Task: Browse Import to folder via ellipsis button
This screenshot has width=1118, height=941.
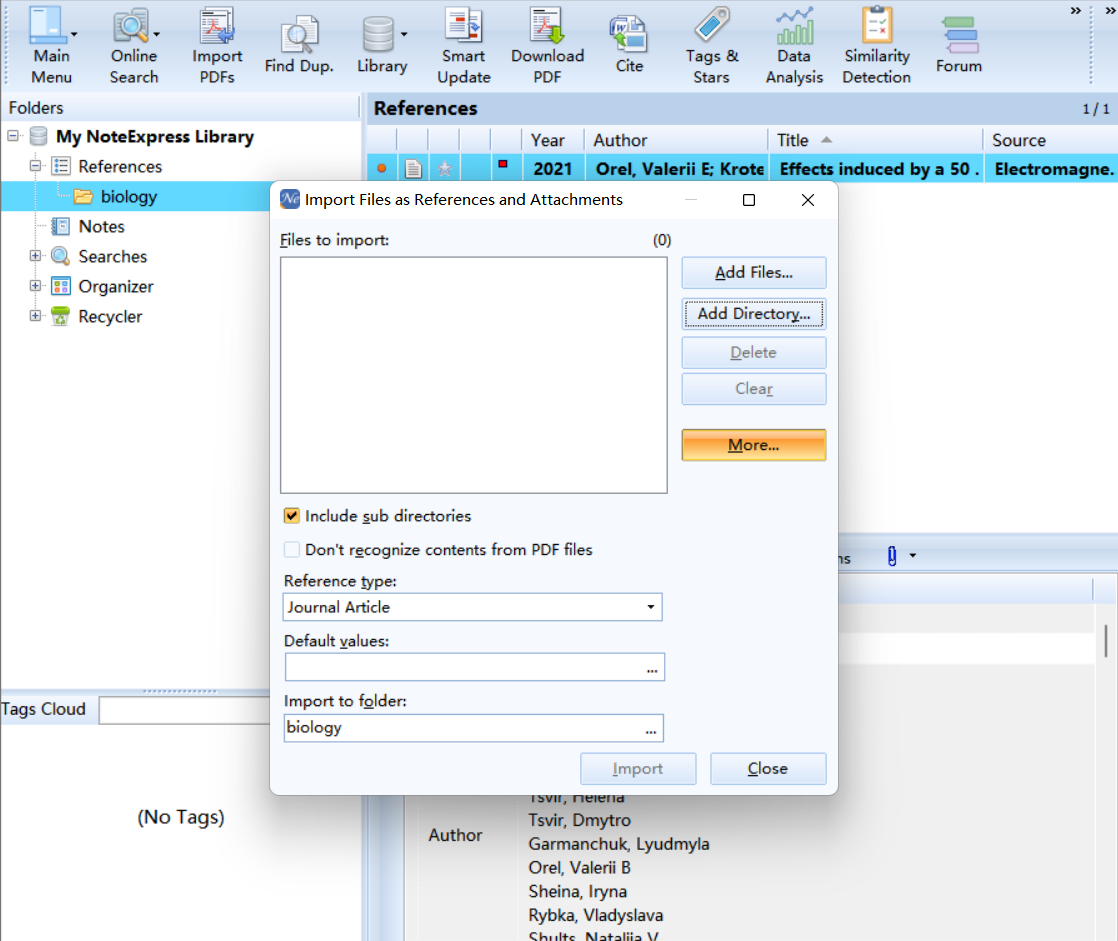Action: point(651,729)
